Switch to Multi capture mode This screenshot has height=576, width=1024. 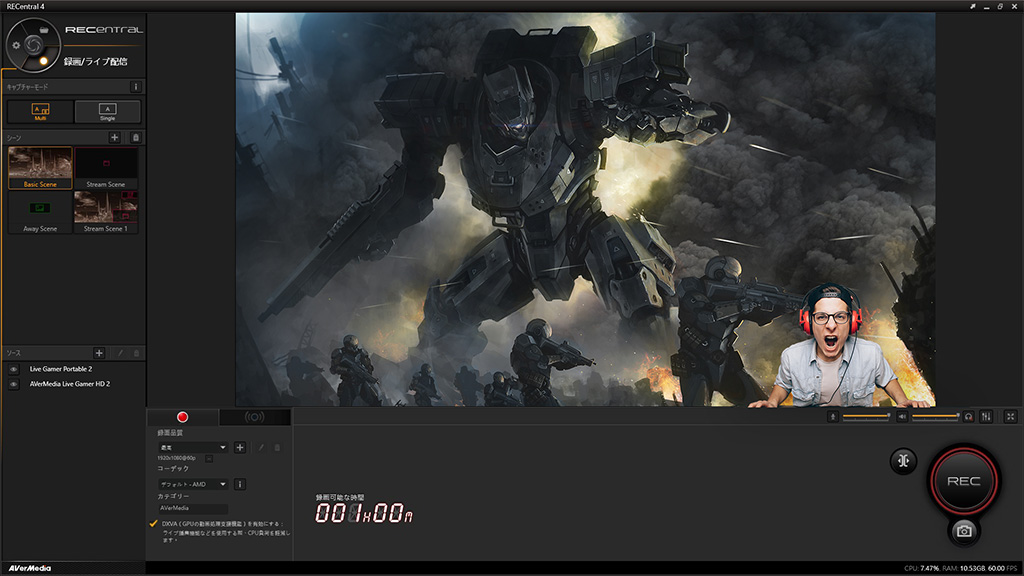click(40, 112)
